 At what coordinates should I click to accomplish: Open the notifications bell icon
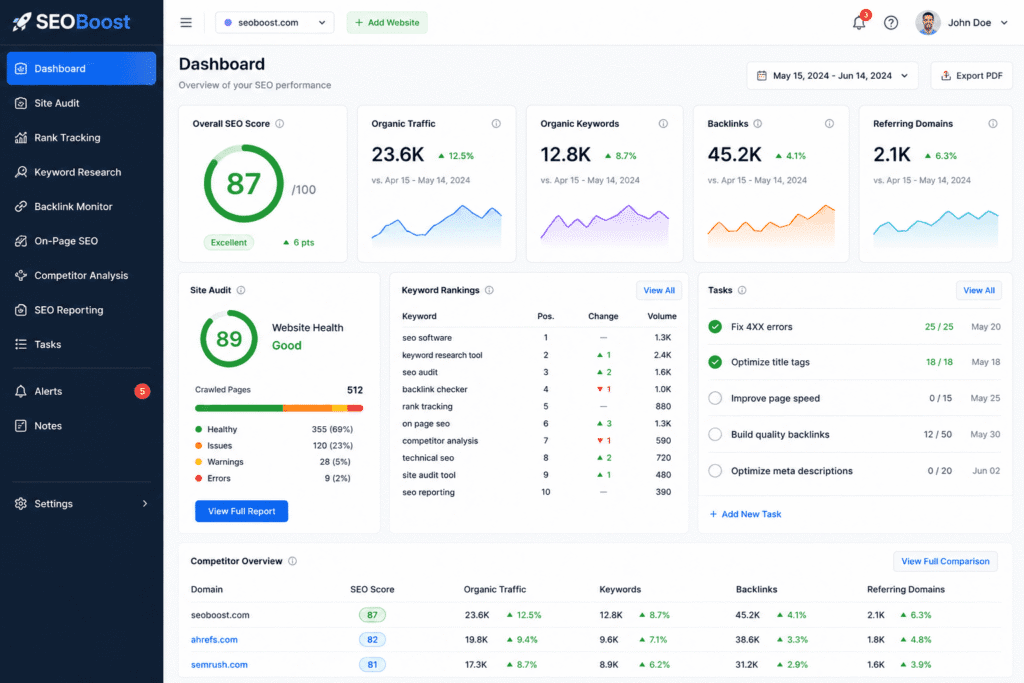(x=859, y=23)
